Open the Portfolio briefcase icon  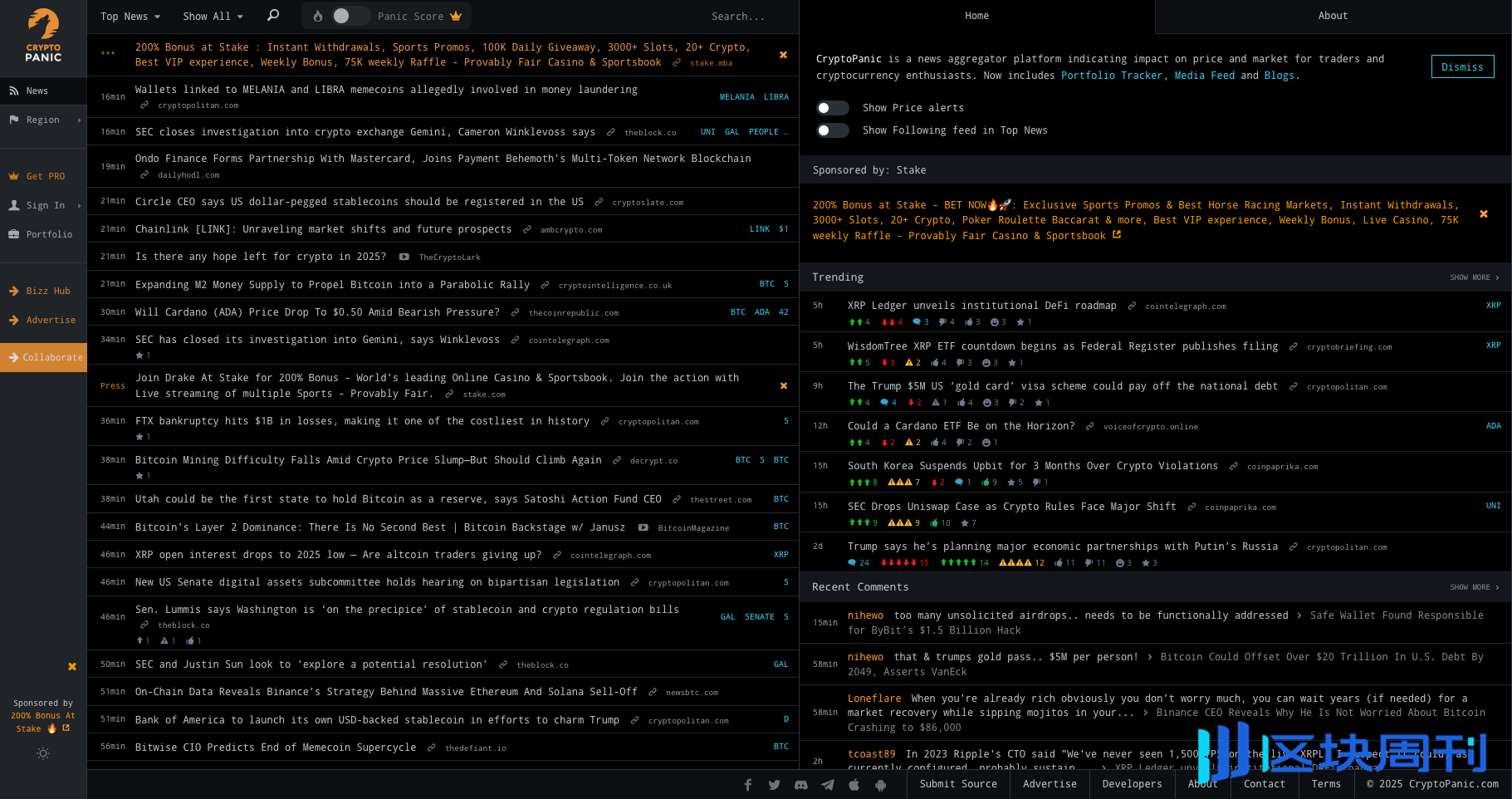(x=14, y=234)
